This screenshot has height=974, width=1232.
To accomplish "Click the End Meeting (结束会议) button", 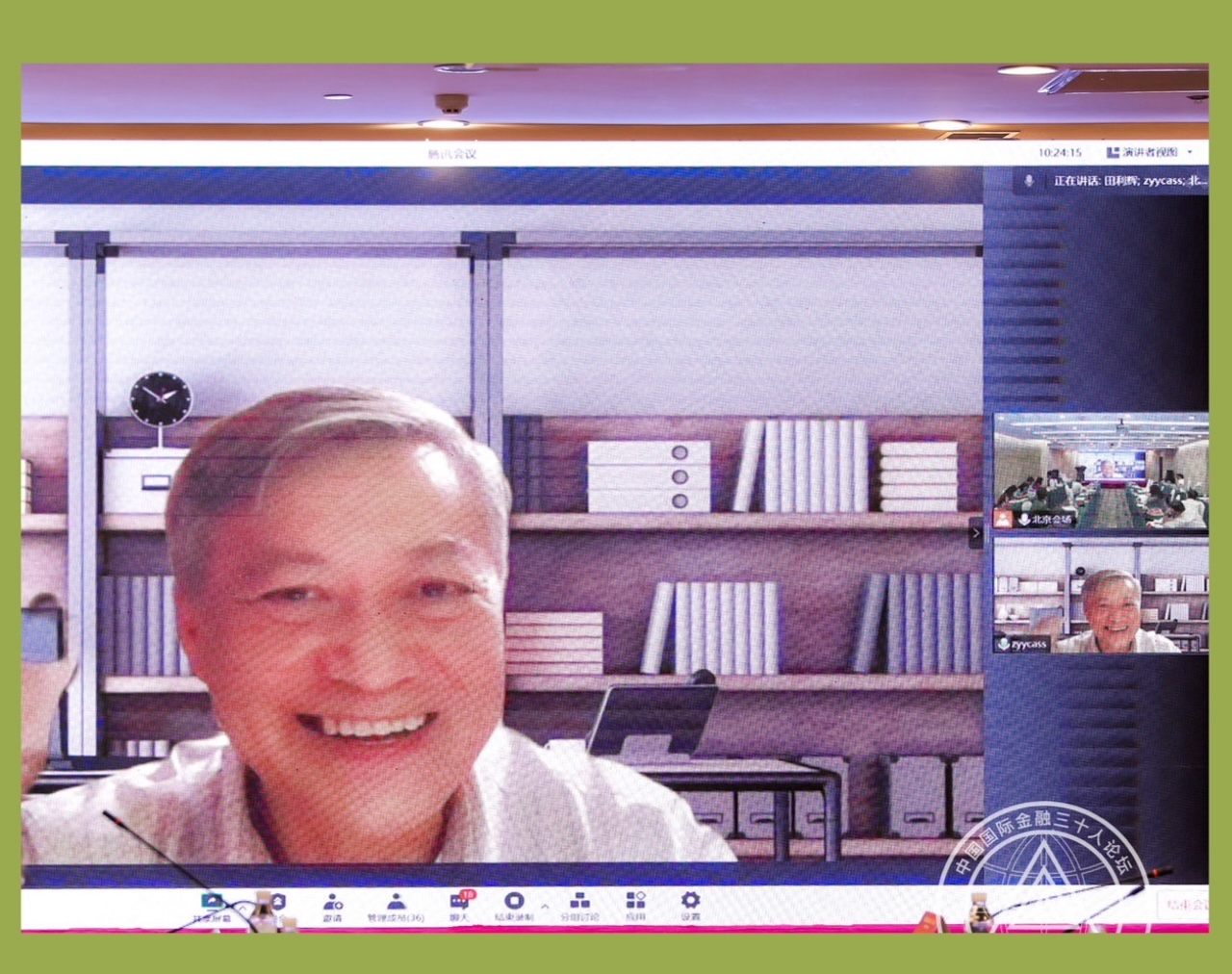I will point(1186,905).
